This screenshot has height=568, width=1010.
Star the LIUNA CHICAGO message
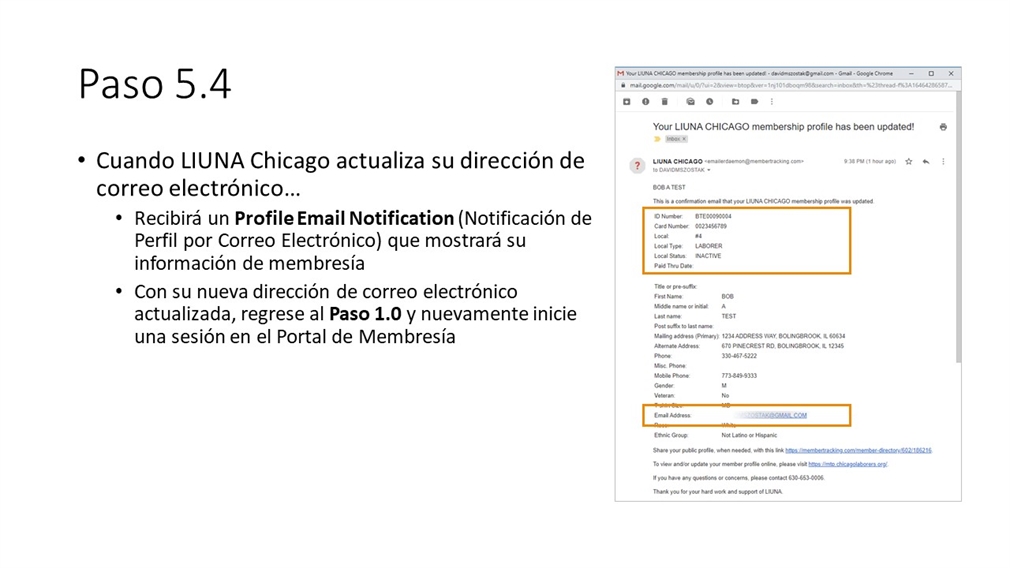pos(908,162)
